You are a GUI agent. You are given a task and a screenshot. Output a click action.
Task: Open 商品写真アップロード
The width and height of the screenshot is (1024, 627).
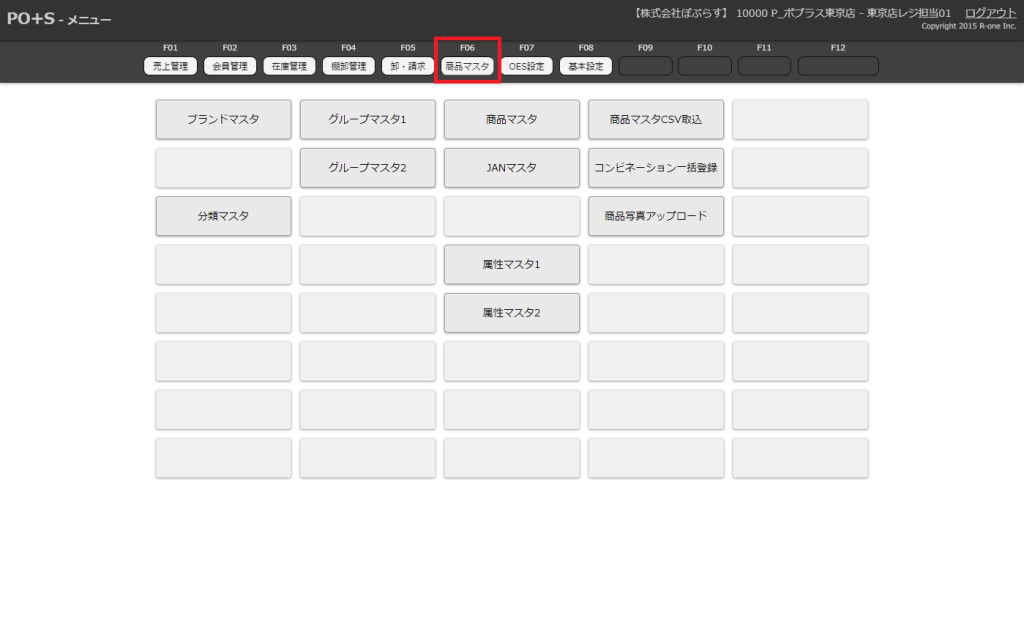point(655,216)
